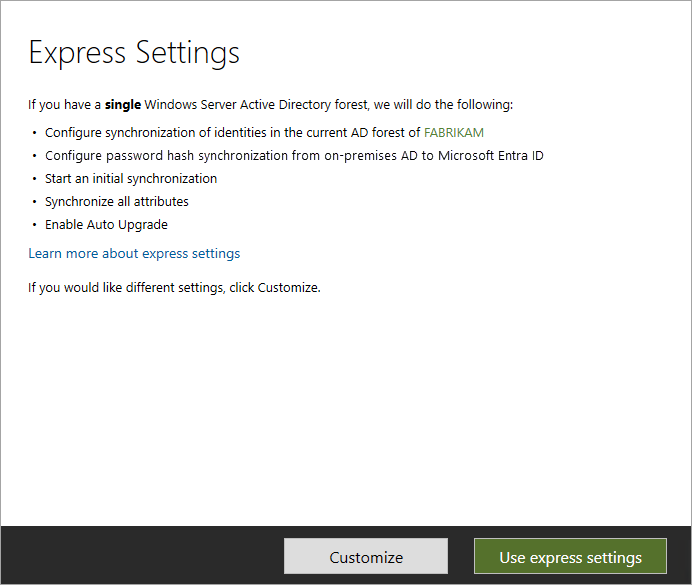Click the bullet dot before Enable Auto Upgrade
This screenshot has width=692, height=585.
click(x=34, y=225)
